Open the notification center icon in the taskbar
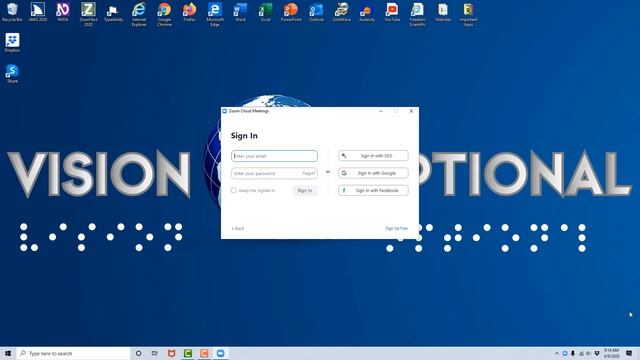The image size is (640, 360). [x=629, y=353]
